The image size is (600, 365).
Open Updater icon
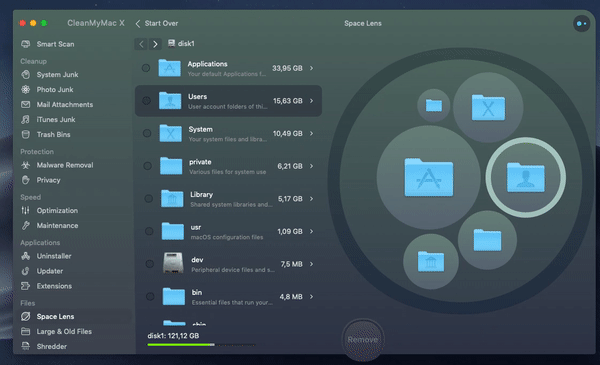tap(26, 271)
